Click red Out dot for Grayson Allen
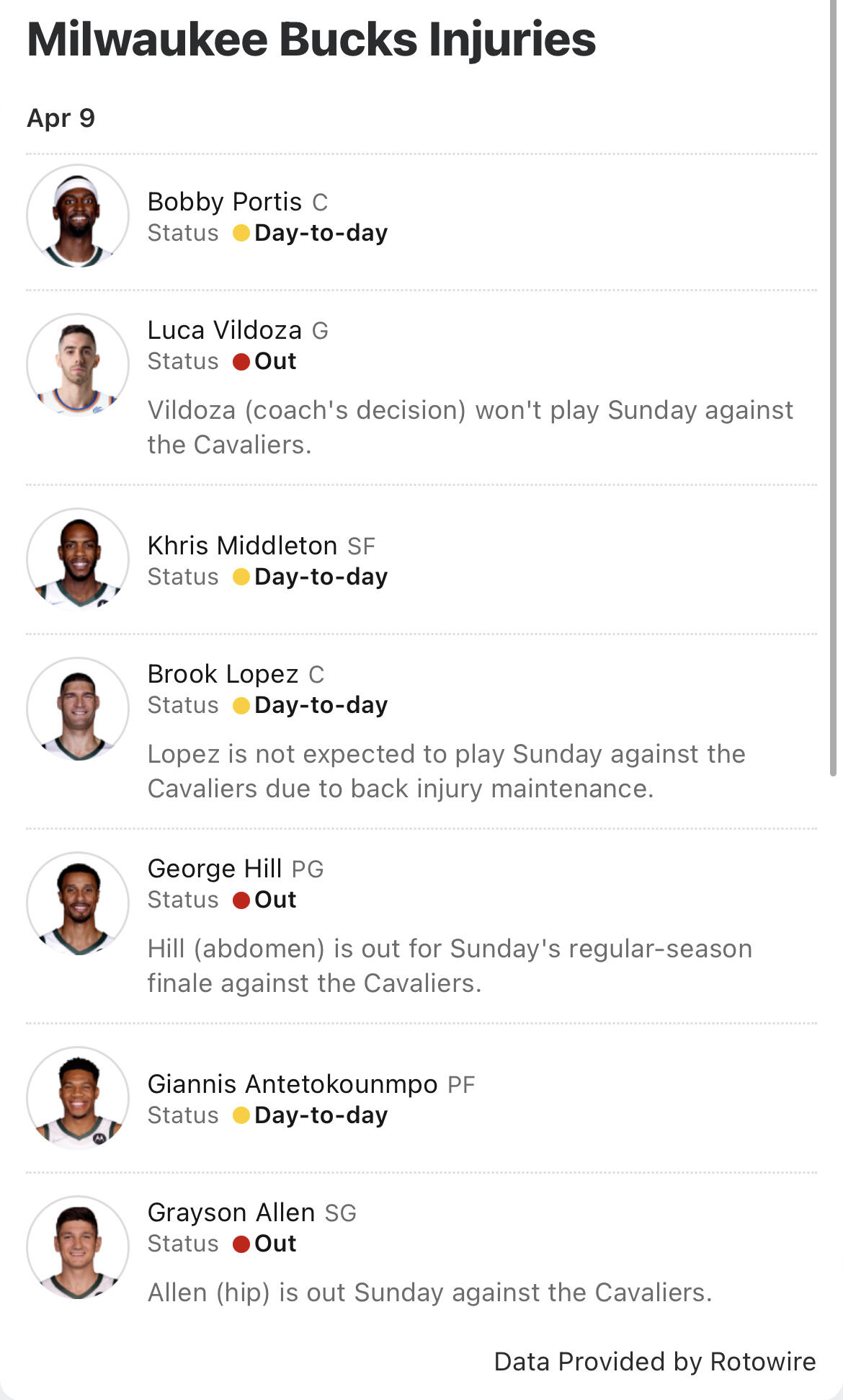843x1400 pixels. [x=241, y=1244]
